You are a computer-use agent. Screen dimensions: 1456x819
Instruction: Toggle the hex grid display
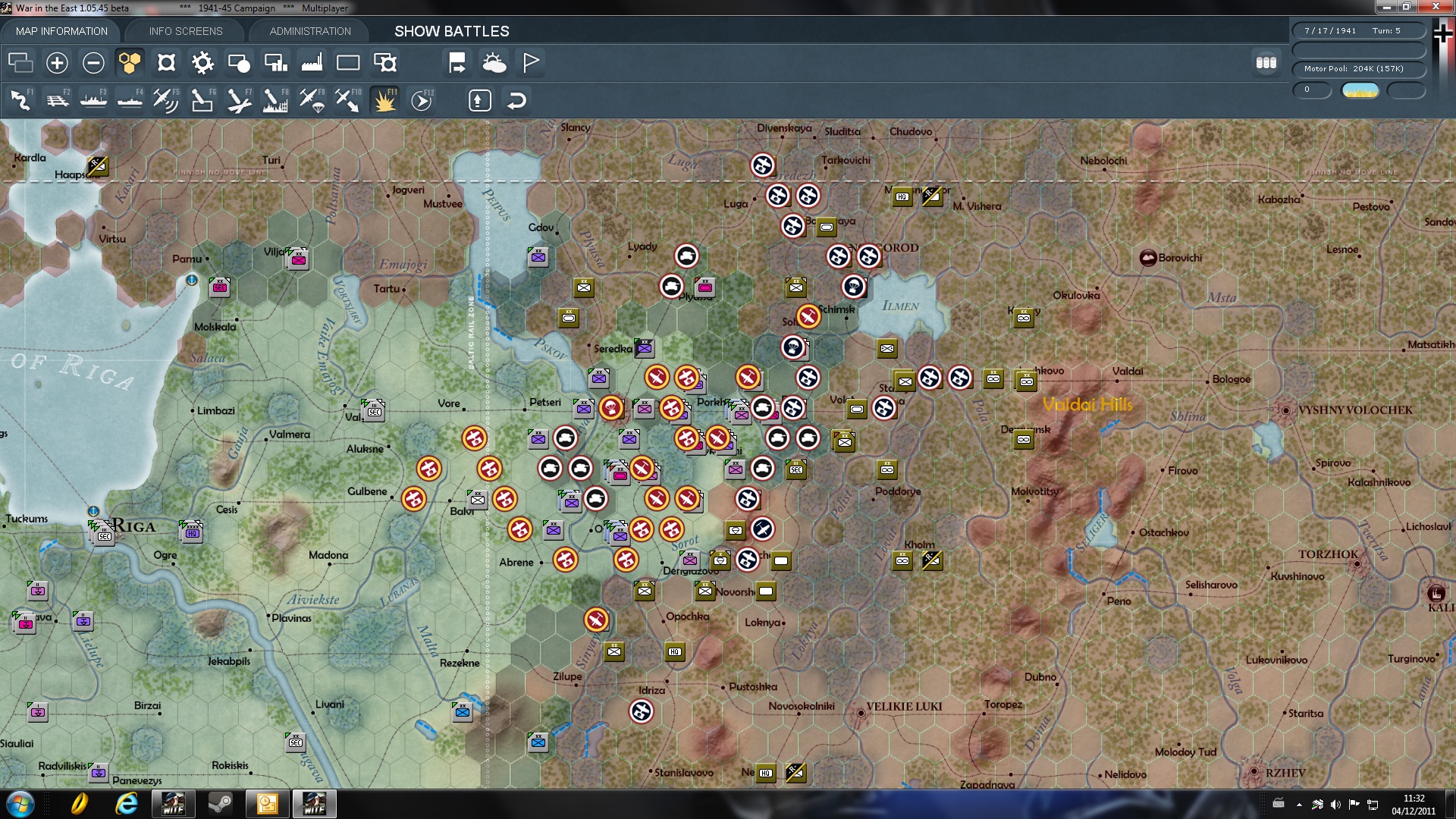coord(130,62)
